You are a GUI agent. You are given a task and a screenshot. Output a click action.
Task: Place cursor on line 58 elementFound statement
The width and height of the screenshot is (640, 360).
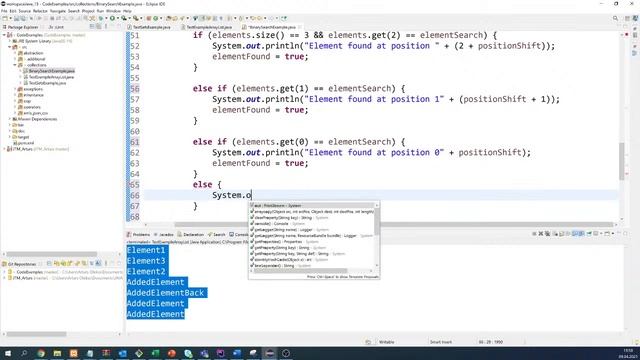pyautogui.click(x=260, y=110)
